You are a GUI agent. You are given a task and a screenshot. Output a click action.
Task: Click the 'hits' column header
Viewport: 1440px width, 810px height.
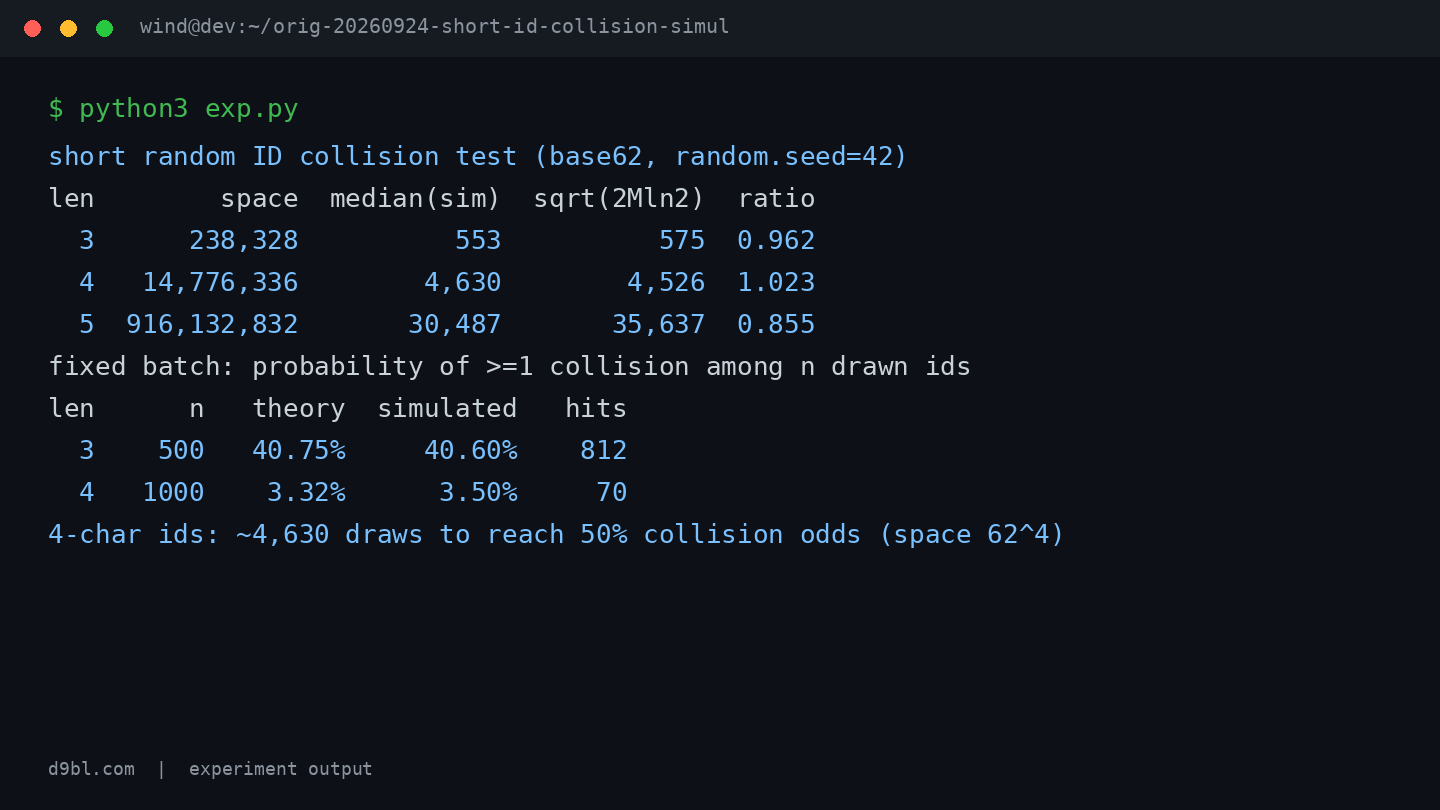tap(596, 409)
